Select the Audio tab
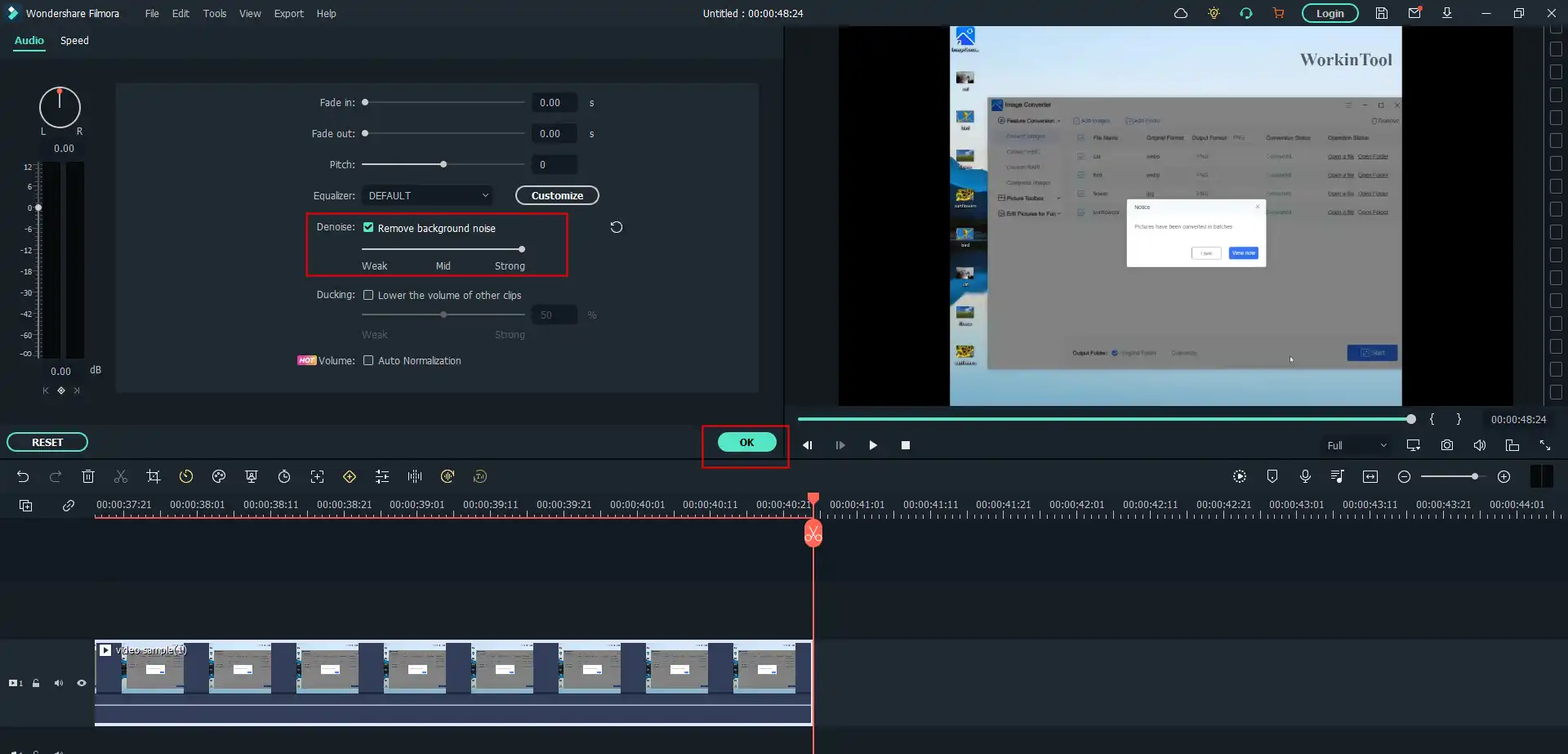Screen dimensions: 1568x754 coord(29,40)
